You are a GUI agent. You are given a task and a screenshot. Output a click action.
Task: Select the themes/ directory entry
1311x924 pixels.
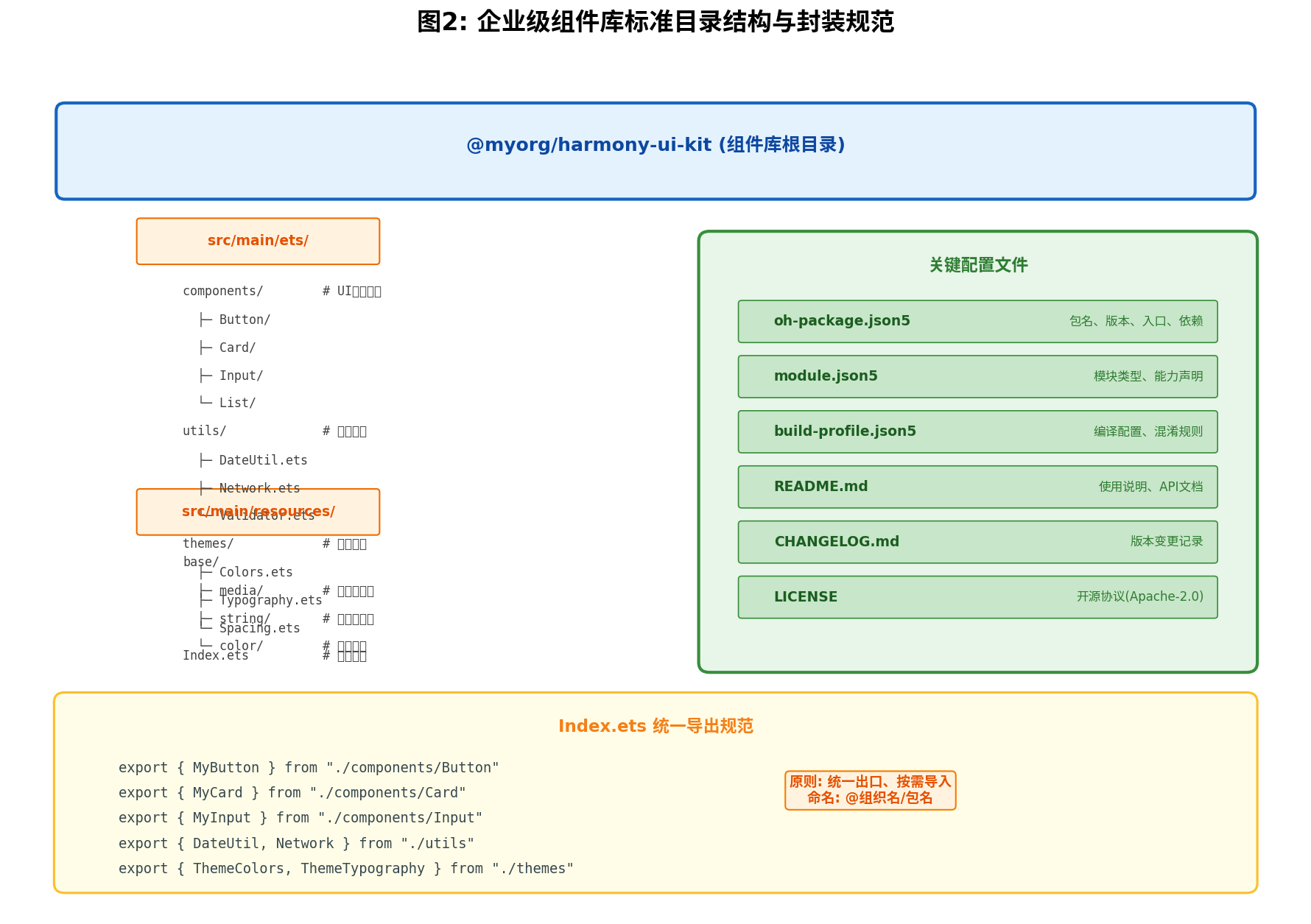point(208,543)
